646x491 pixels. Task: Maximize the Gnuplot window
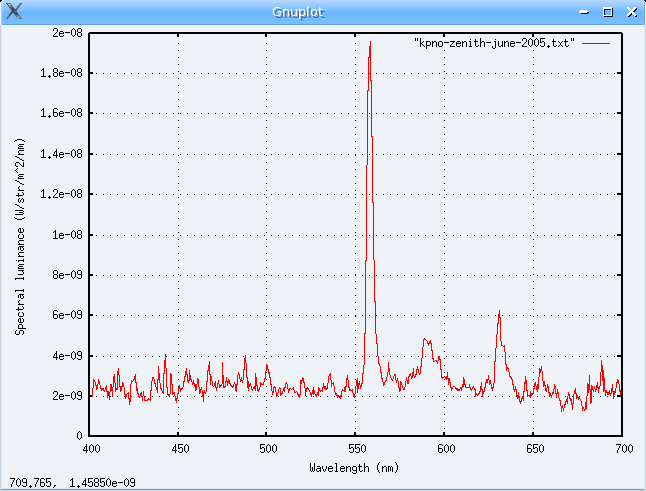pyautogui.click(x=608, y=12)
